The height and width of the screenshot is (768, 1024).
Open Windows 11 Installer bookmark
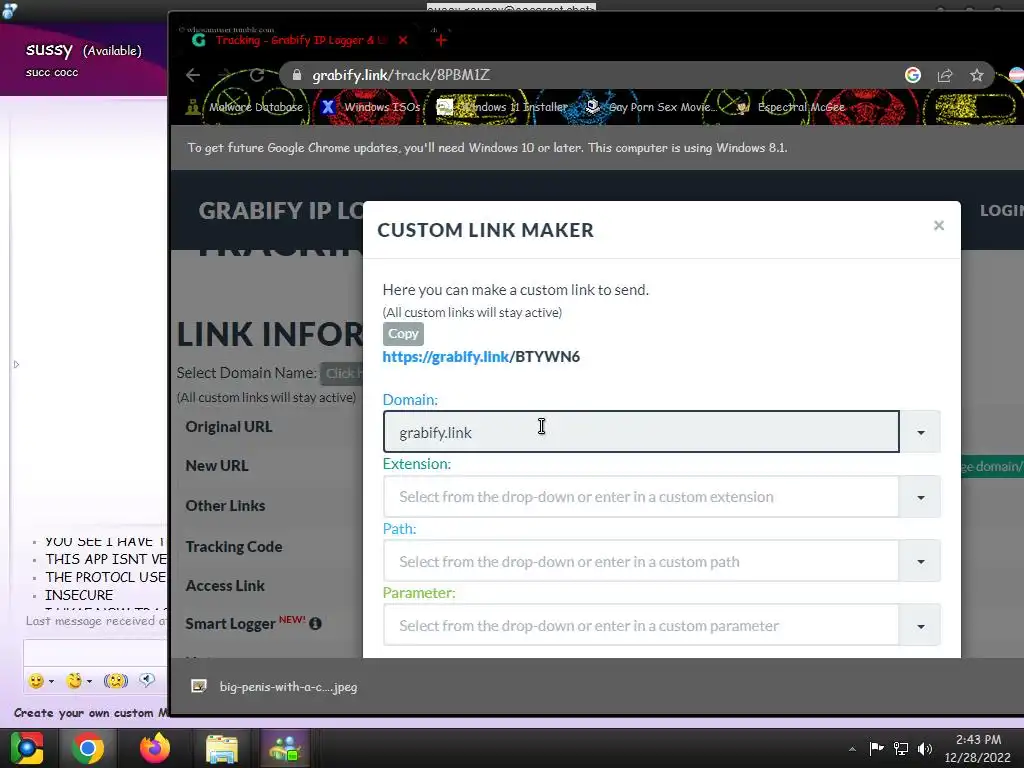pyautogui.click(x=501, y=106)
